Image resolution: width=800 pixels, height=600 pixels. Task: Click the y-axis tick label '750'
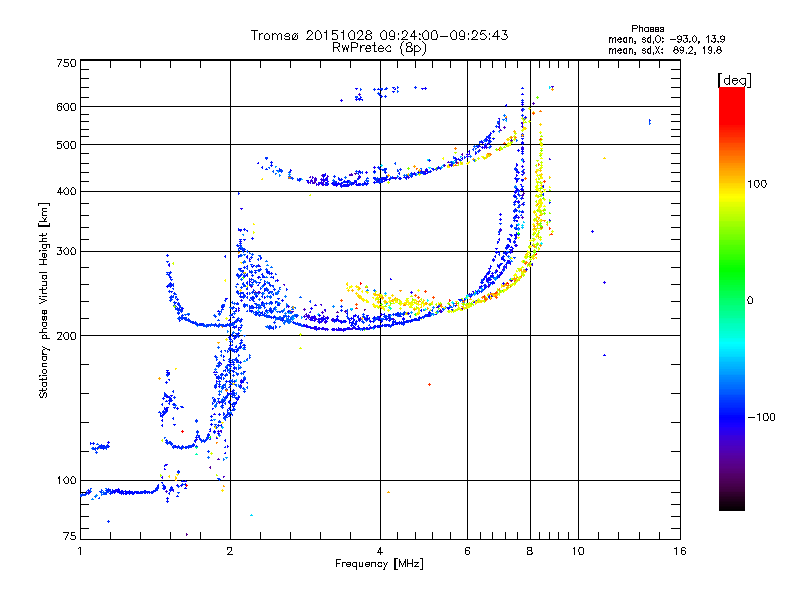(x=67, y=63)
